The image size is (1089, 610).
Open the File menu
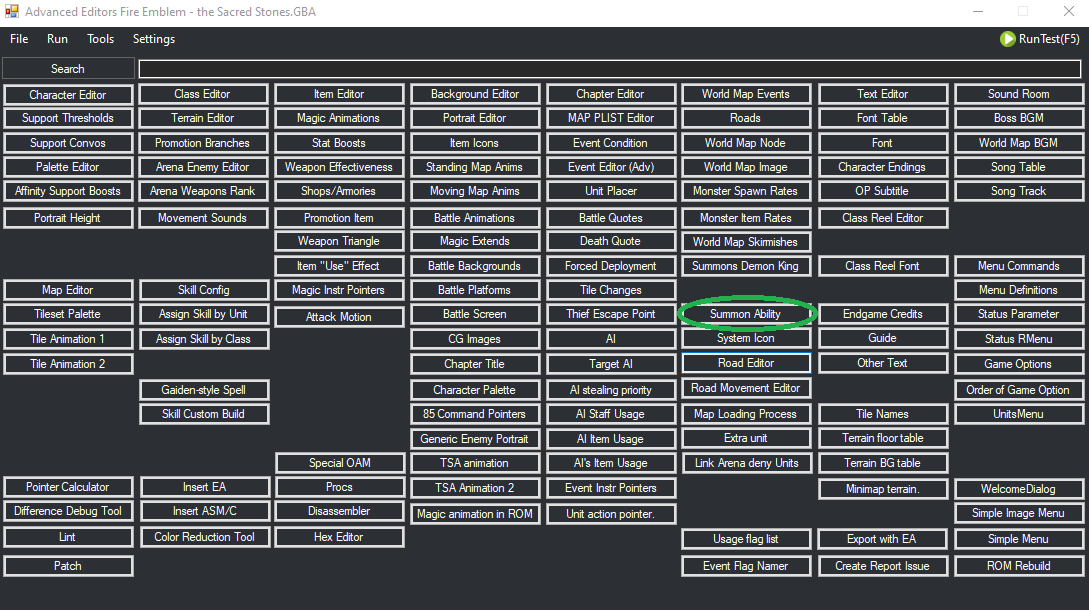pyautogui.click(x=19, y=39)
